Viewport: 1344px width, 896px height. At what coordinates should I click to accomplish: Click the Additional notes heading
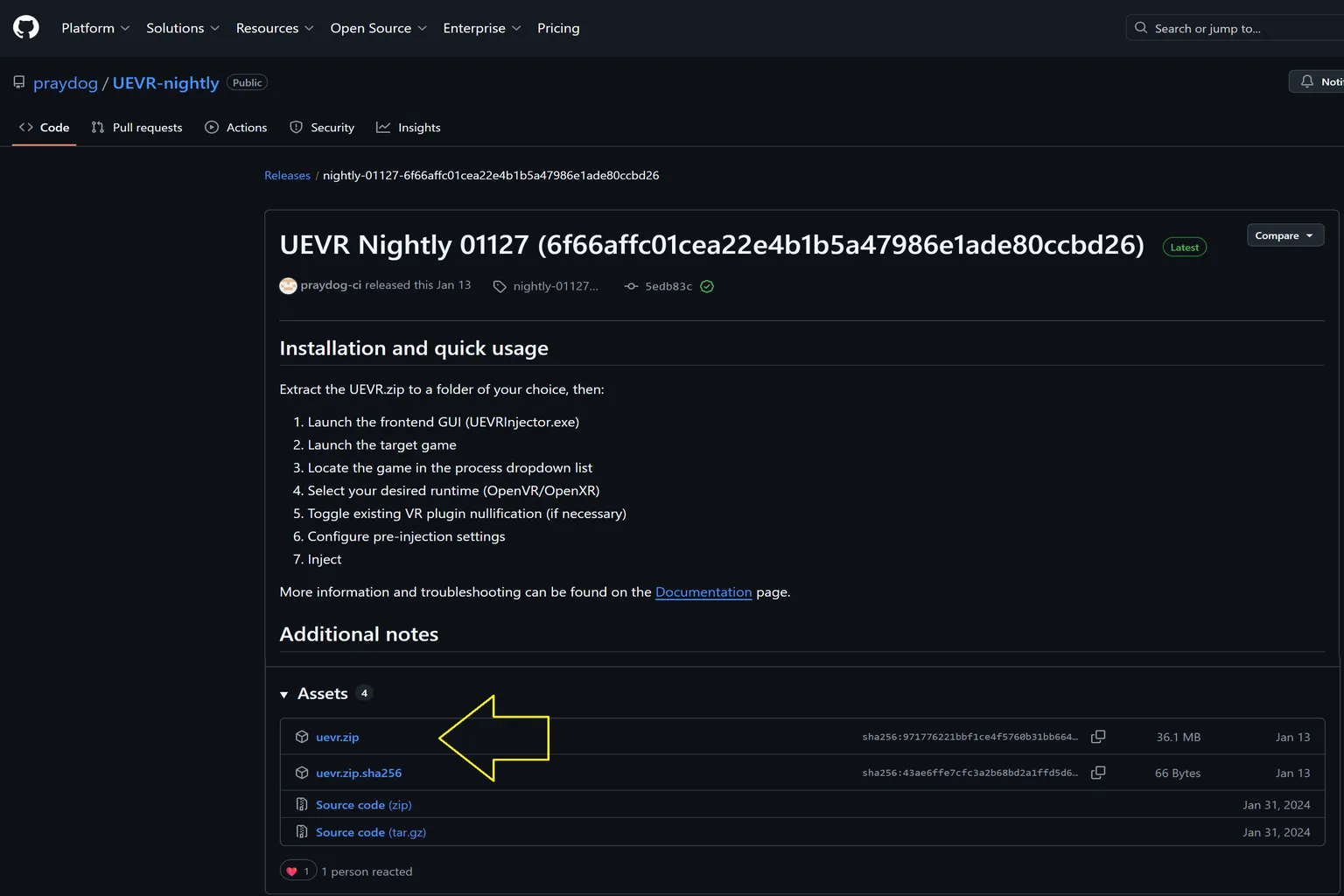coord(359,634)
